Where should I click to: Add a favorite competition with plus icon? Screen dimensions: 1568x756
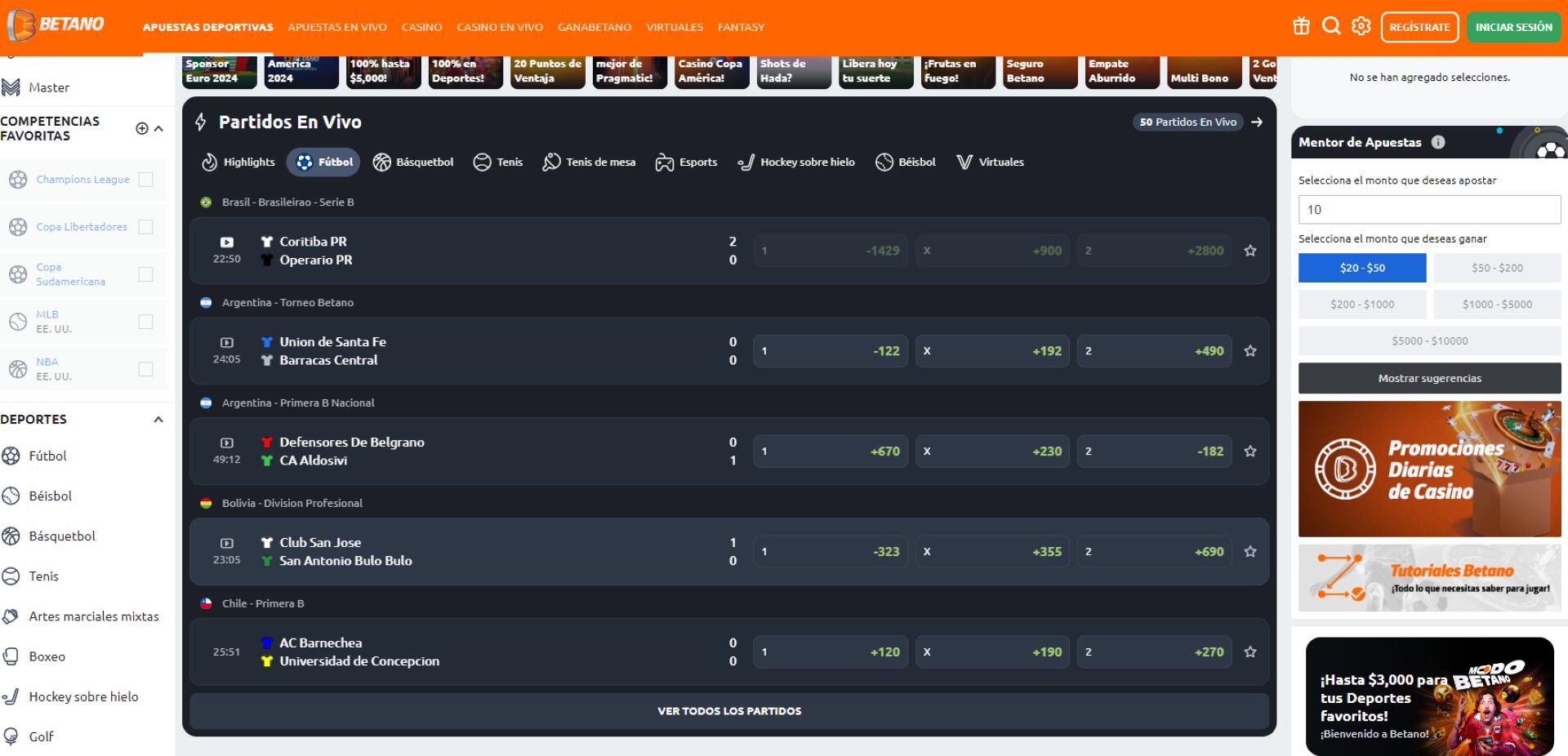pyautogui.click(x=142, y=128)
